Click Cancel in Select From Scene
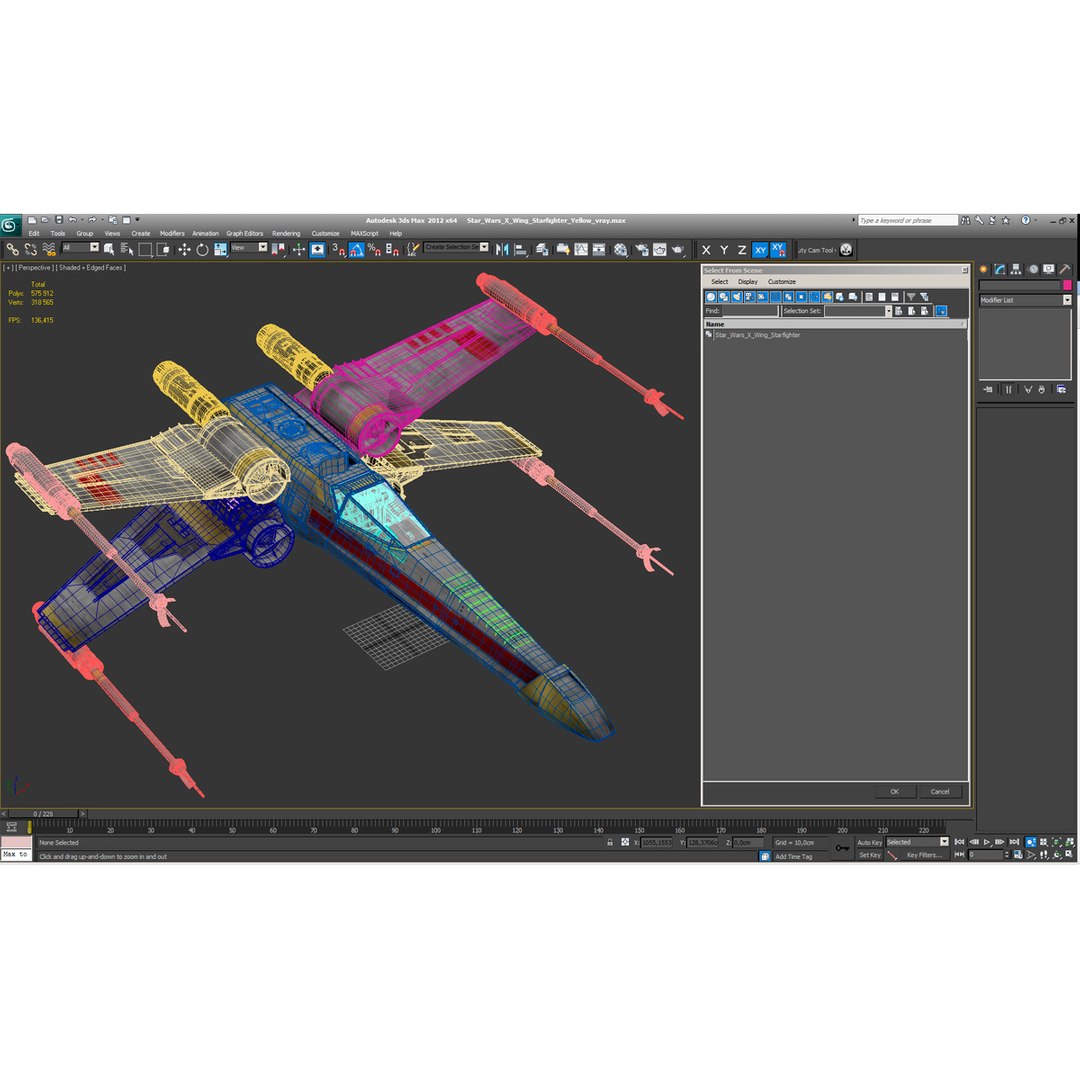 pyautogui.click(x=940, y=791)
